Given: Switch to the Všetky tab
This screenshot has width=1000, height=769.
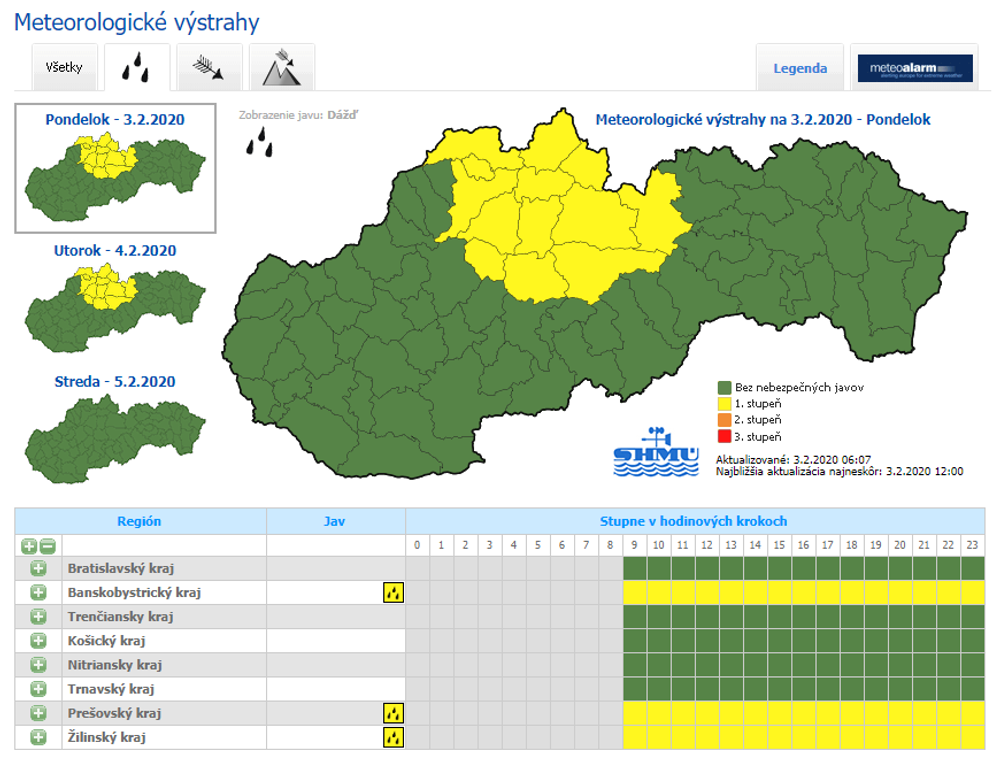Looking at the screenshot, I should click(65, 68).
